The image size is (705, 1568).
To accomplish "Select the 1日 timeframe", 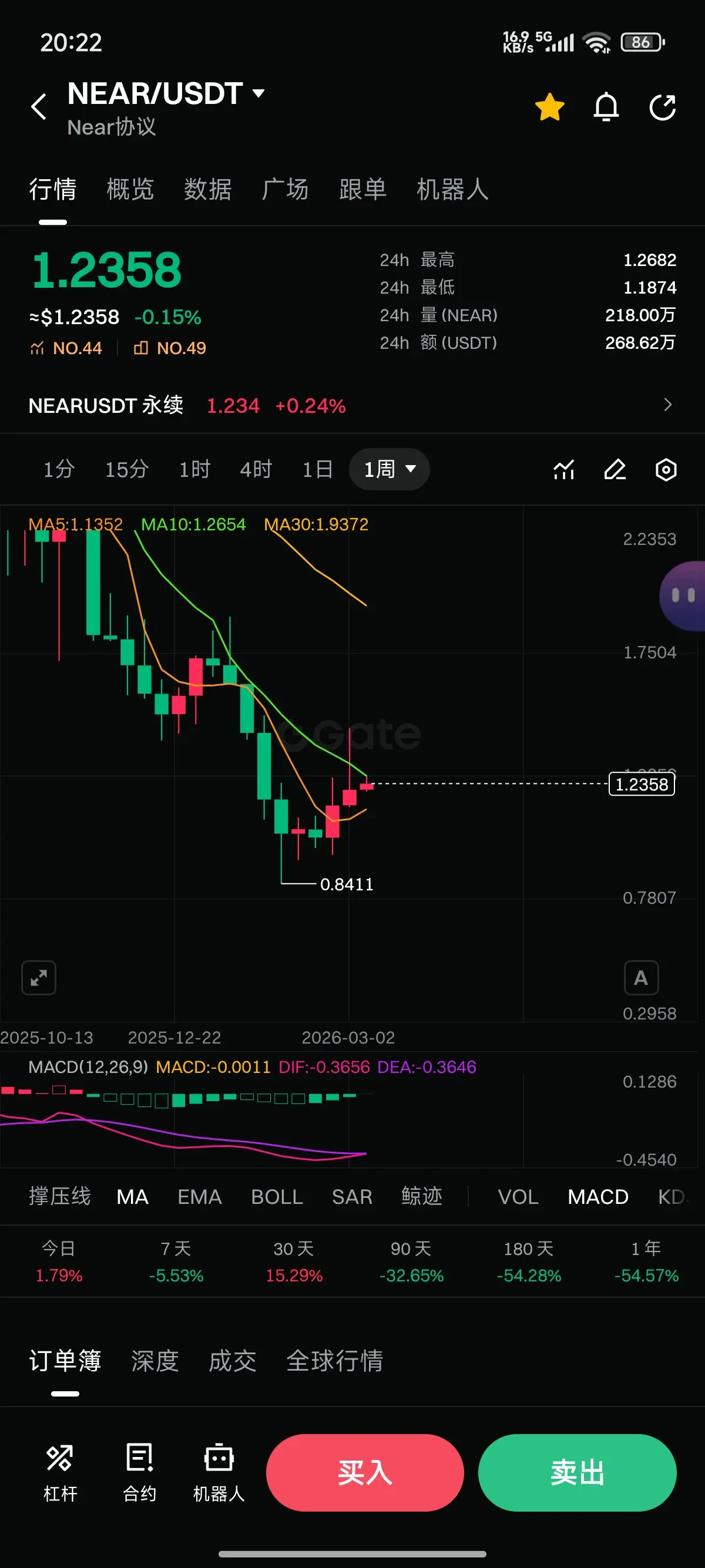I will pyautogui.click(x=318, y=469).
